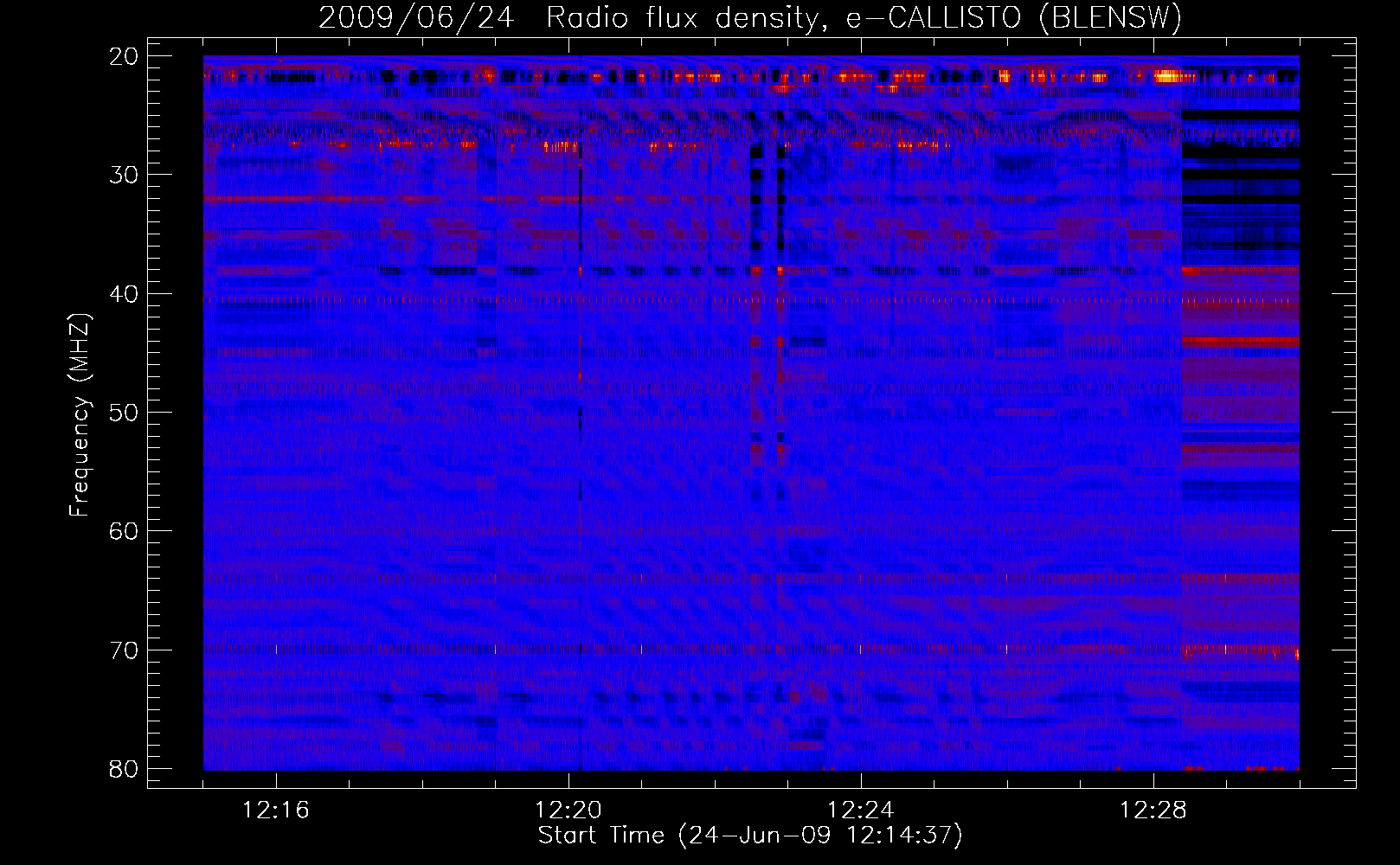1400x865 pixels.
Task: Click the frequency label 80
Action: (x=125, y=769)
